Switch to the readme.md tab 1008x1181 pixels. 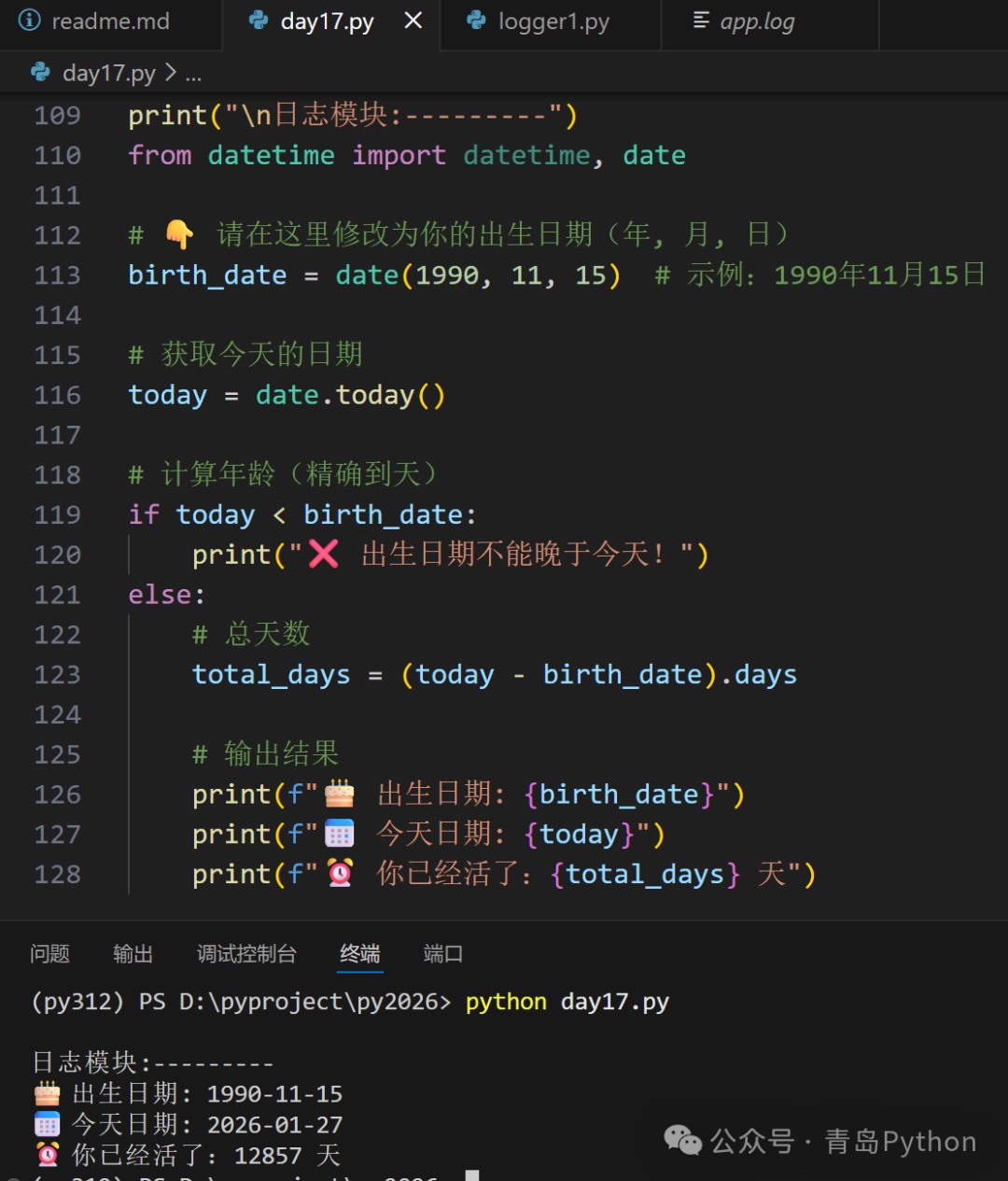click(107, 21)
